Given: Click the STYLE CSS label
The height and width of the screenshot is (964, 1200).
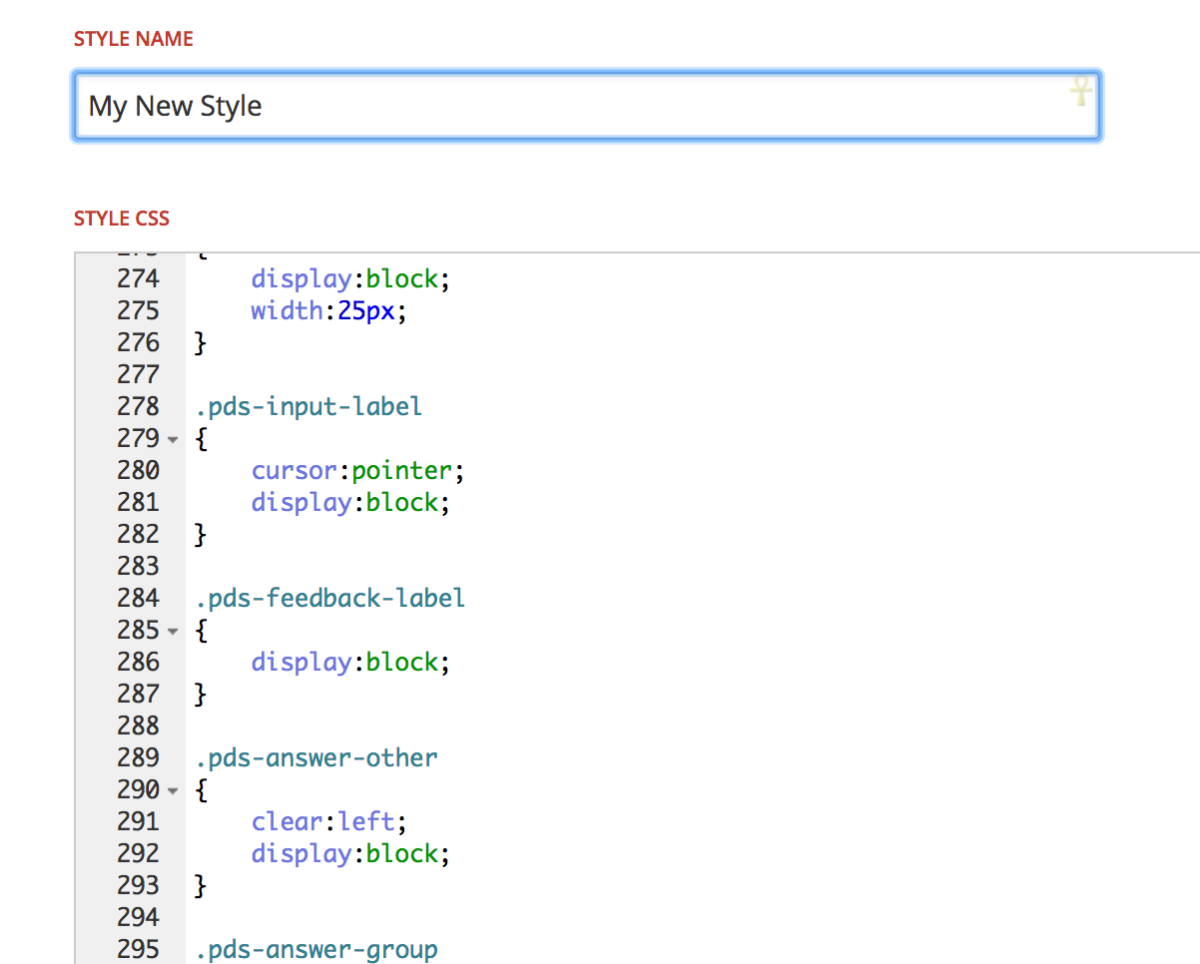Looking at the screenshot, I should point(122,218).
